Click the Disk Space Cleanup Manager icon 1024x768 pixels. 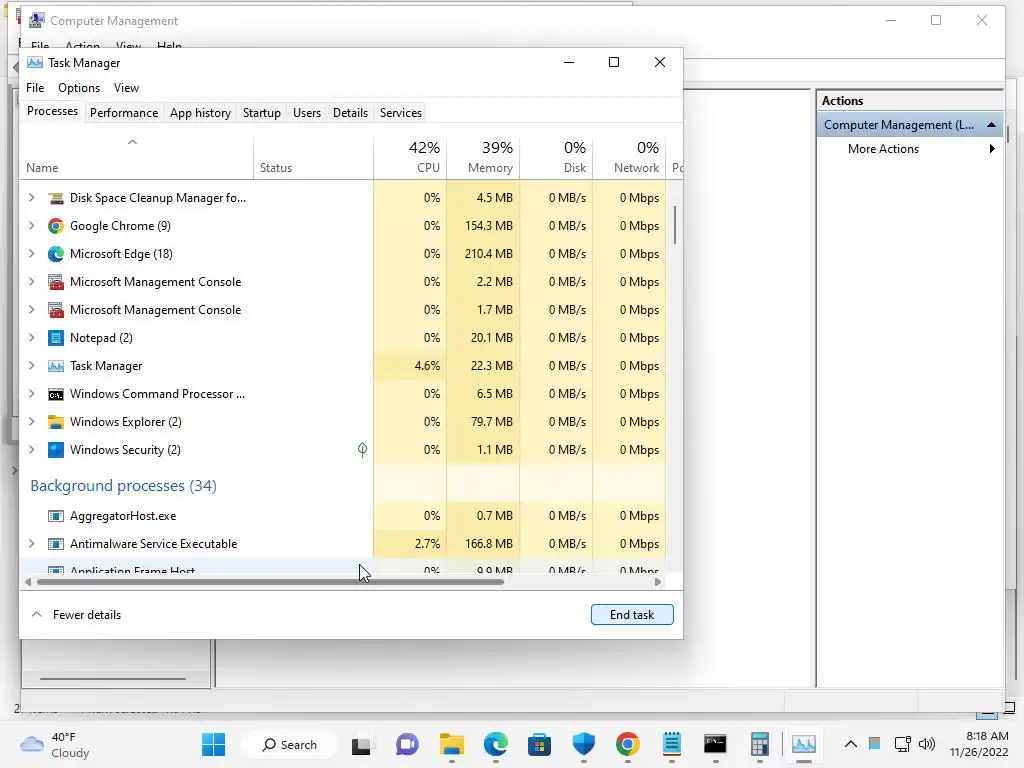pyautogui.click(x=56, y=198)
